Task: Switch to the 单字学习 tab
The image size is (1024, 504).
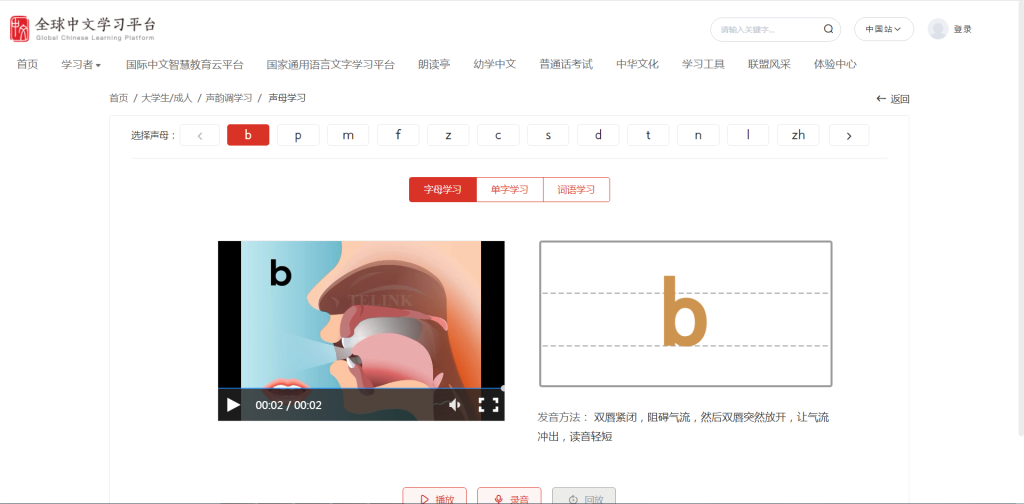Action: pyautogui.click(x=509, y=189)
